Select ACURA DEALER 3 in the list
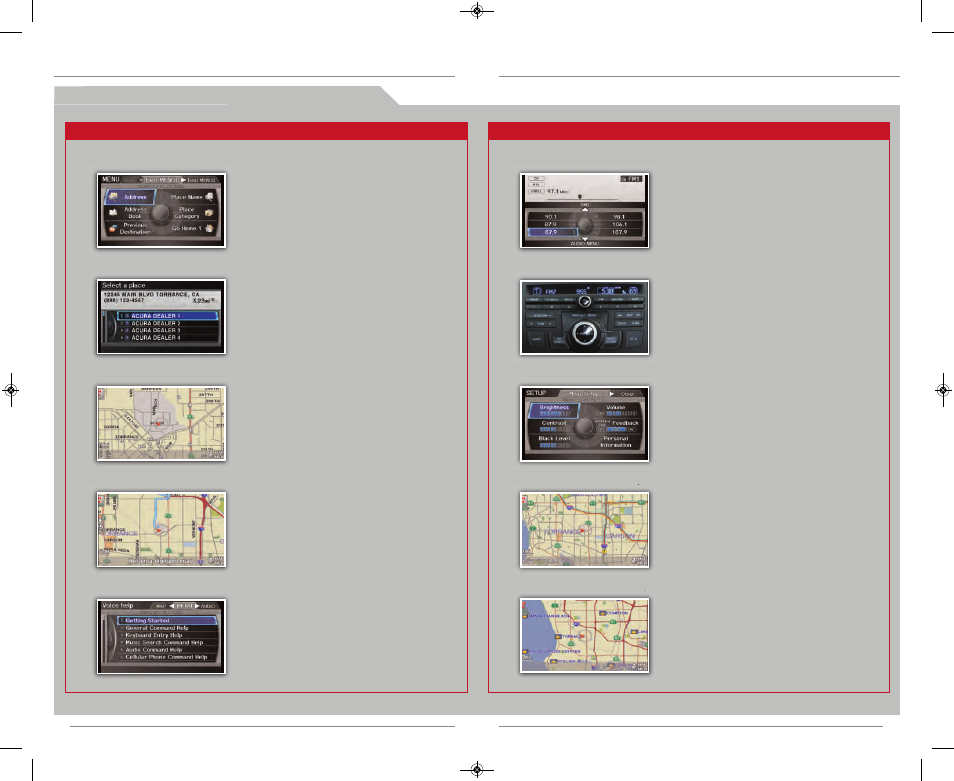This screenshot has width=954, height=781. 167,330
